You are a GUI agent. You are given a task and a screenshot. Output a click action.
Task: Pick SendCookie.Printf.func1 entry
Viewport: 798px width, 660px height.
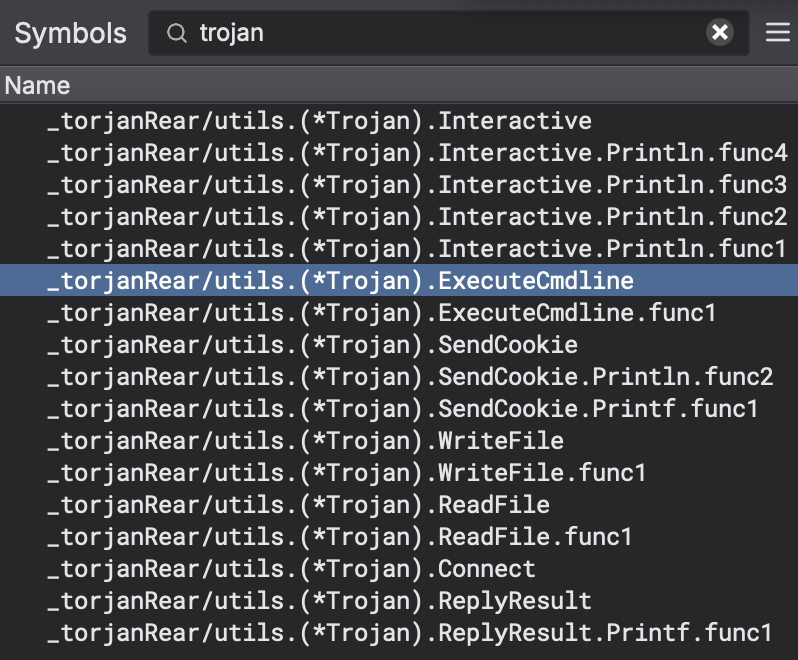pos(402,409)
